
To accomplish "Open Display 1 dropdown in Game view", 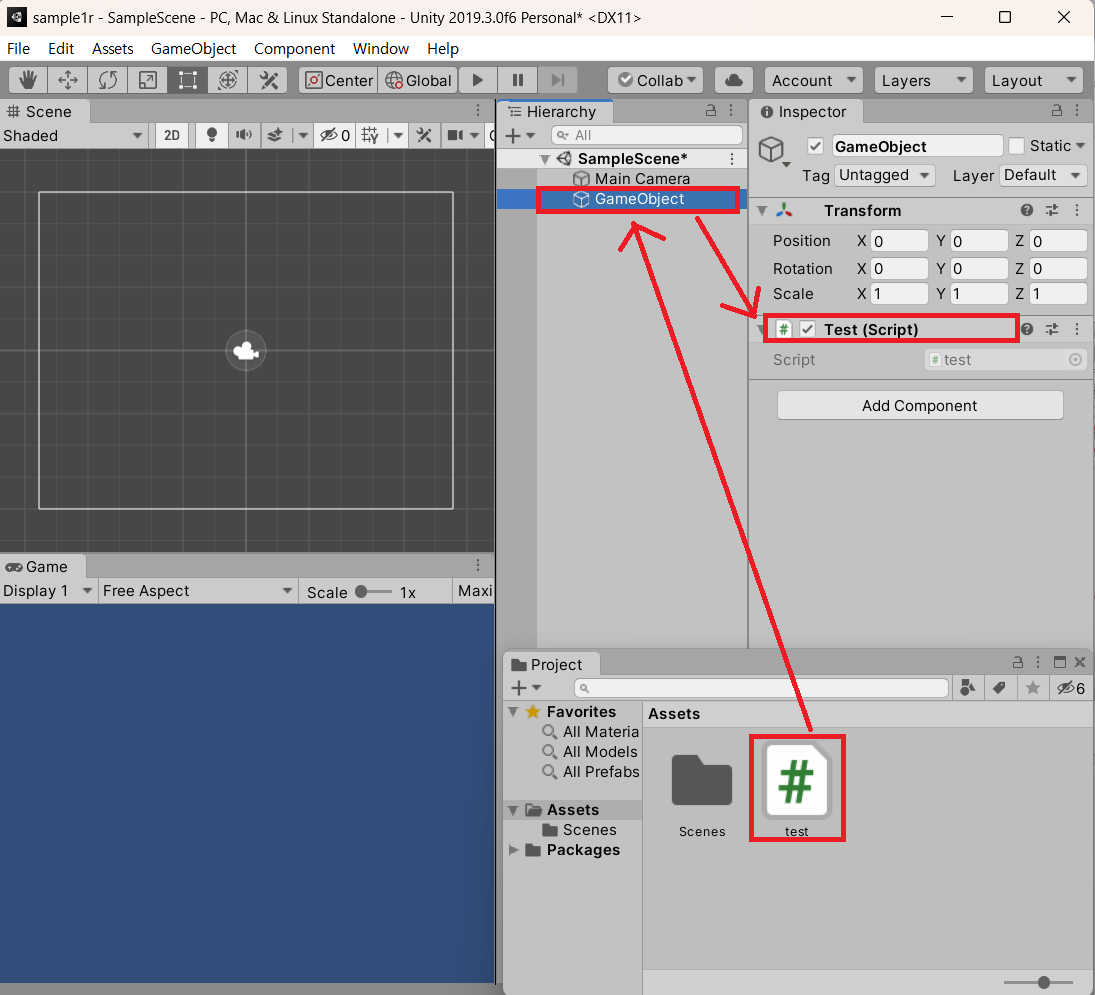I will tap(47, 591).
